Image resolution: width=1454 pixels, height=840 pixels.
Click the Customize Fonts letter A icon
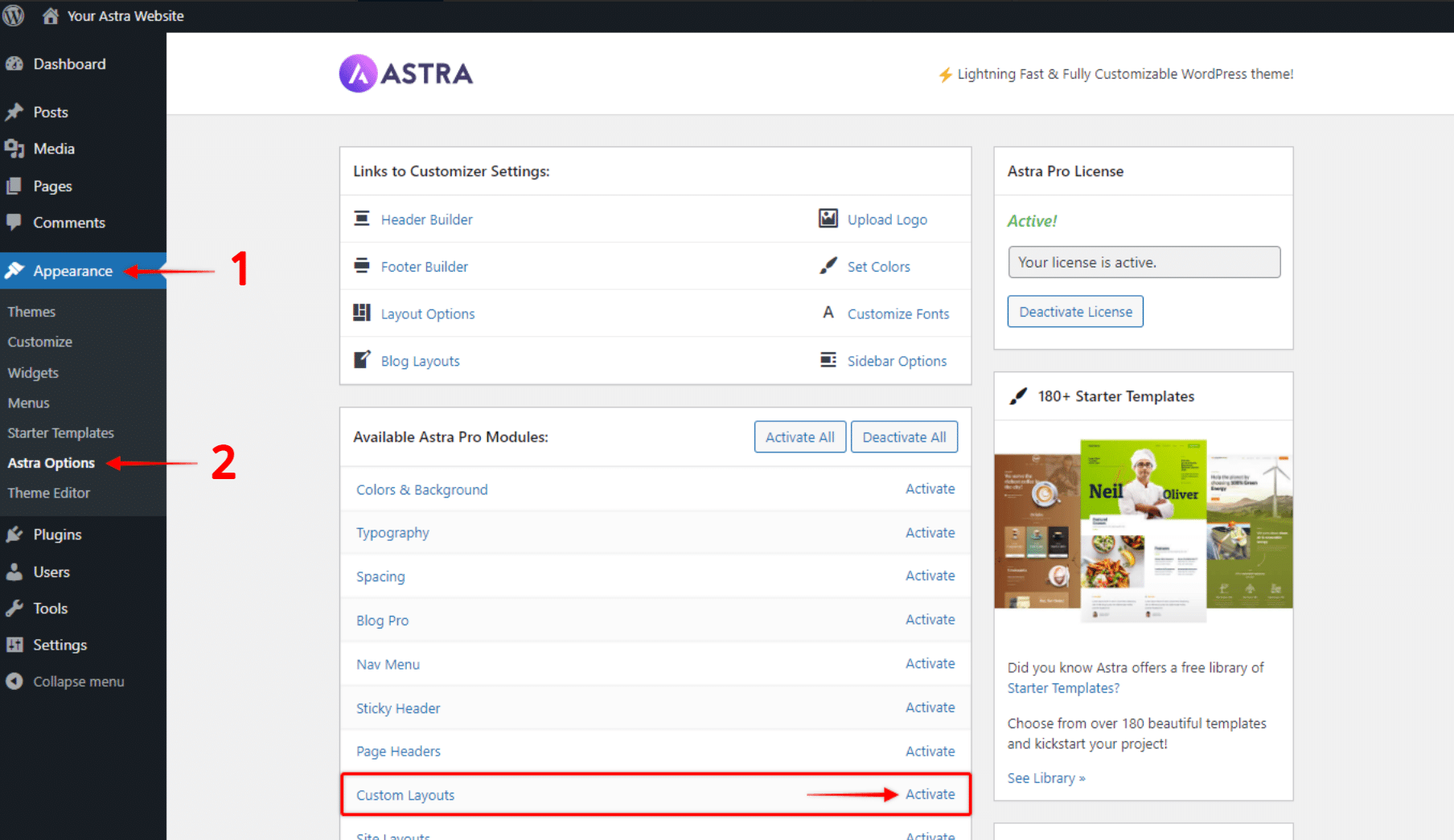tap(828, 313)
